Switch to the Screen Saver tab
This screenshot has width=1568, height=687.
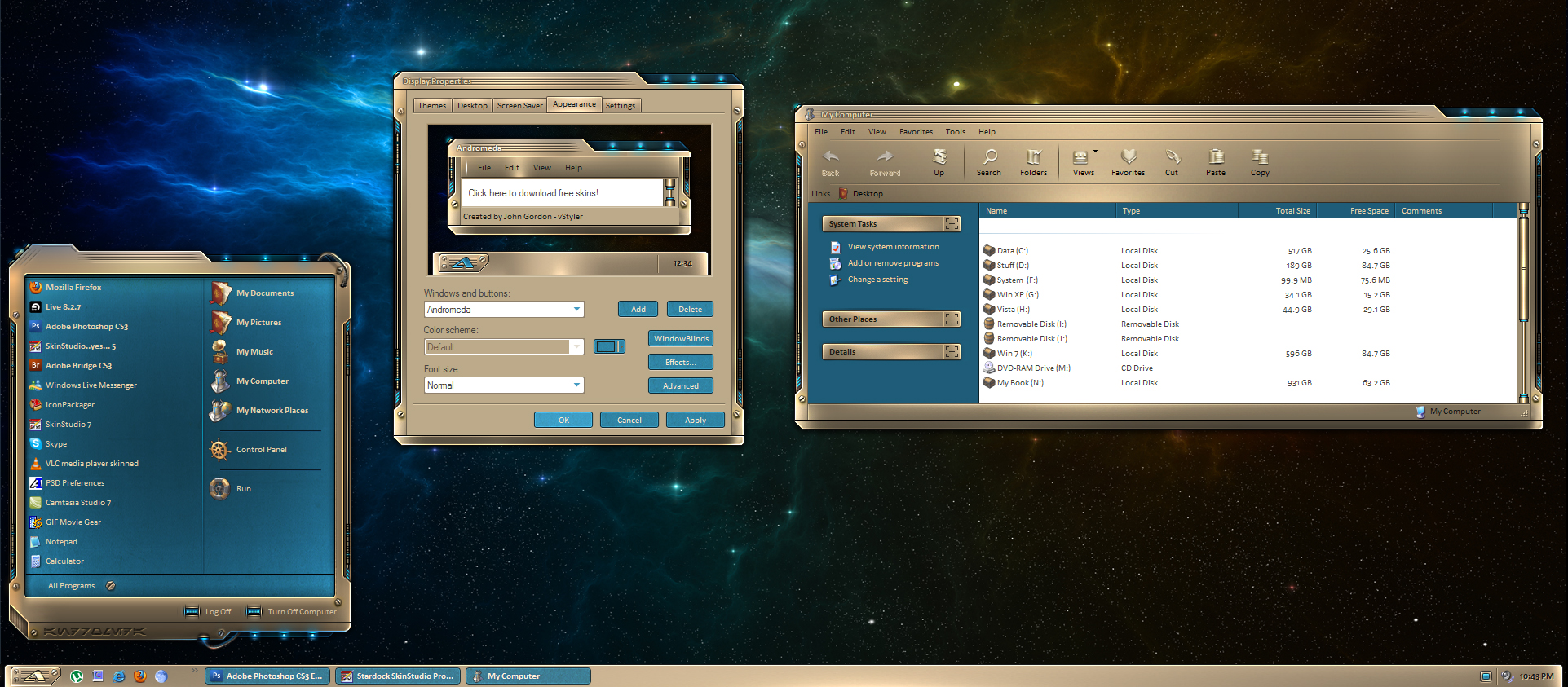click(x=519, y=105)
